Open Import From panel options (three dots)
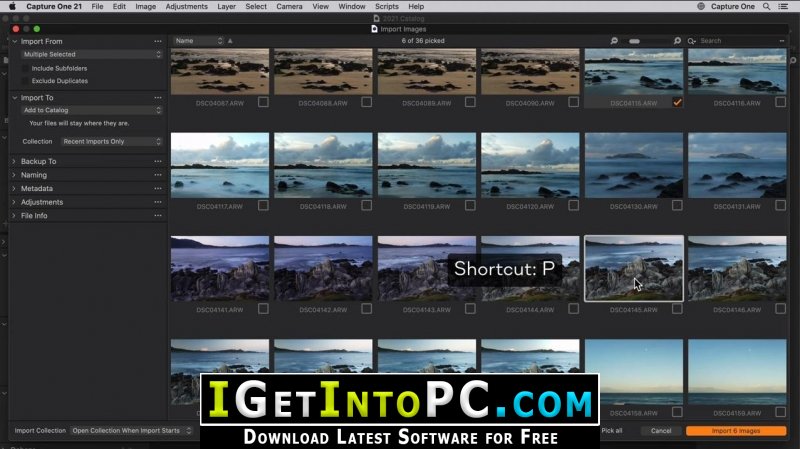This screenshot has width=800, height=449. (157, 41)
